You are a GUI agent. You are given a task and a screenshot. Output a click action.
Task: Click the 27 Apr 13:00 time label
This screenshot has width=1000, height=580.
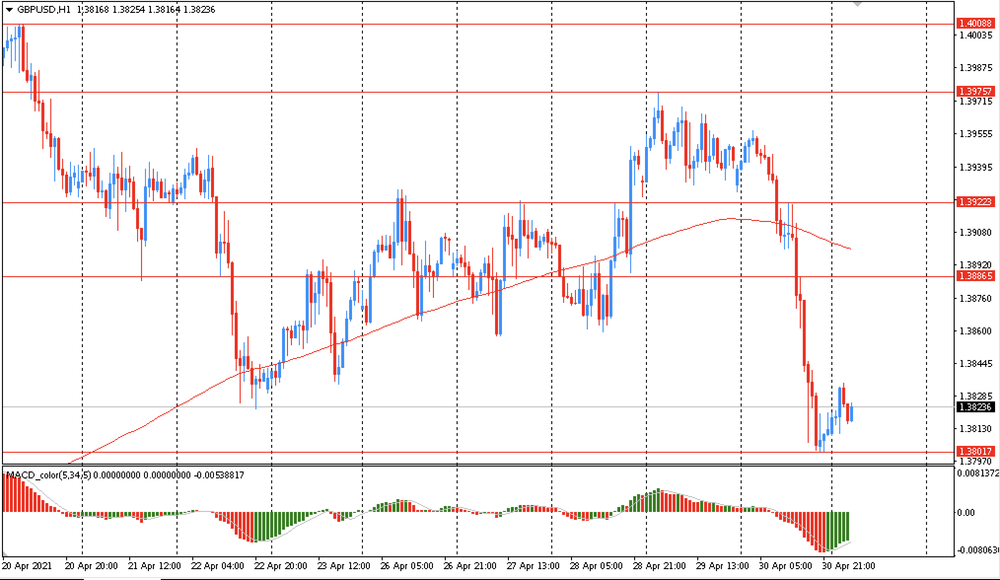533,566
